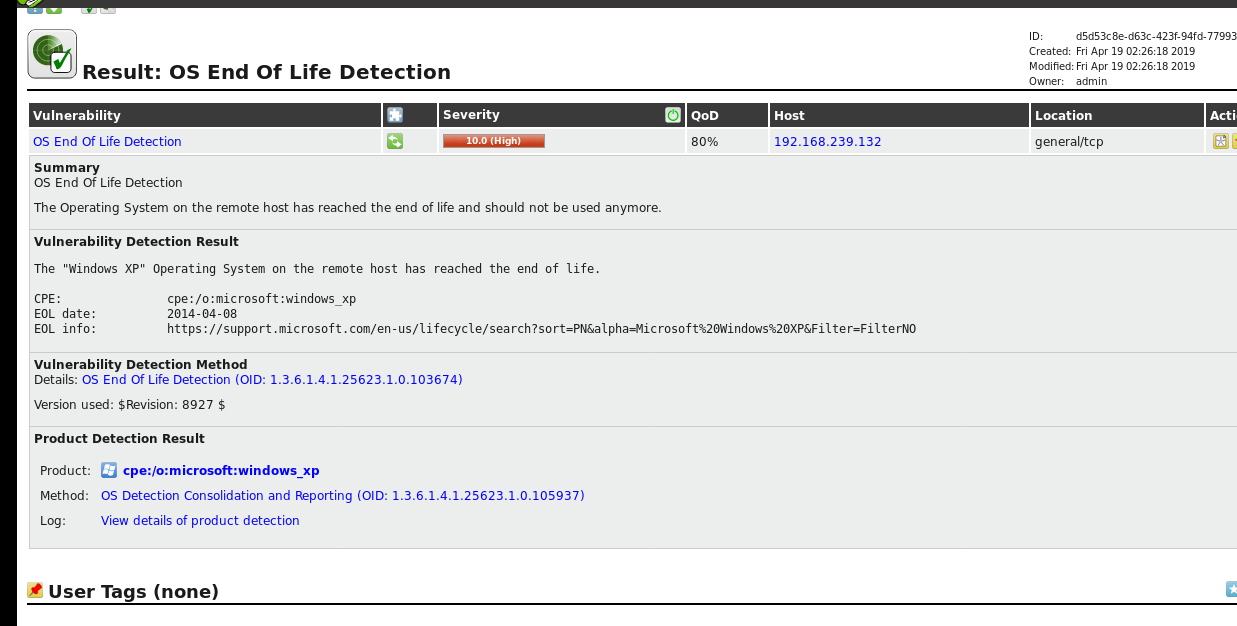Click the solution type puzzle icon header
This screenshot has width=1237, height=626.
(395, 115)
